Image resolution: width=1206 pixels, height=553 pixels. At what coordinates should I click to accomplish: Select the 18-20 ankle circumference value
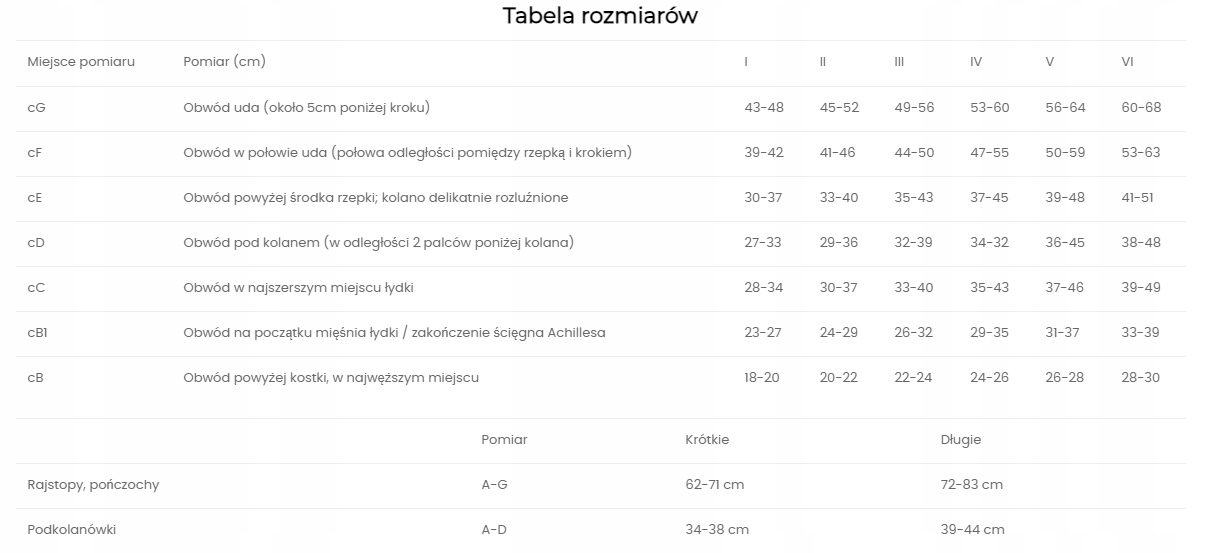[x=762, y=378]
